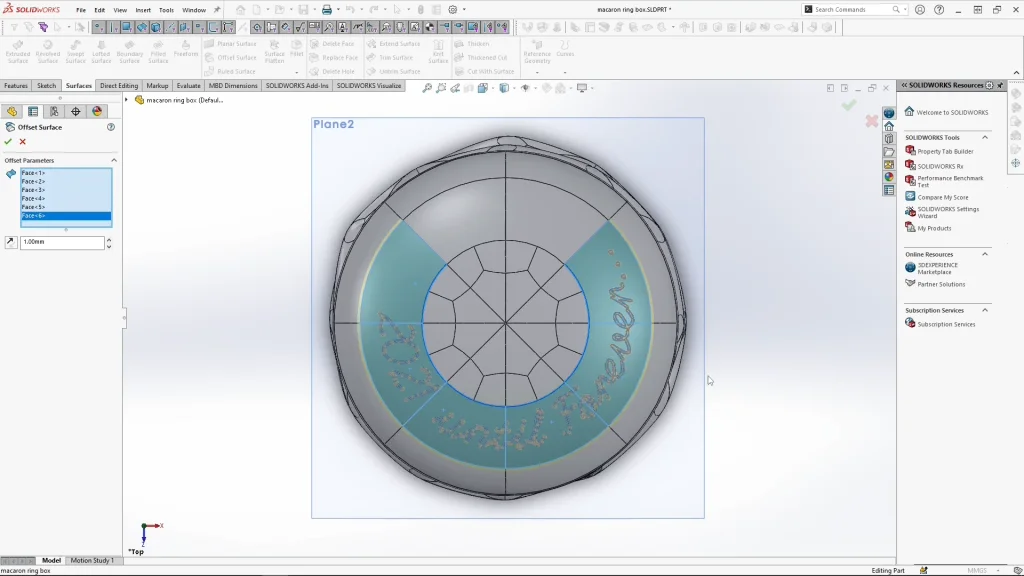This screenshot has width=1024, height=576.
Task: Click the 1.00mm offset distance field
Action: 61,243
